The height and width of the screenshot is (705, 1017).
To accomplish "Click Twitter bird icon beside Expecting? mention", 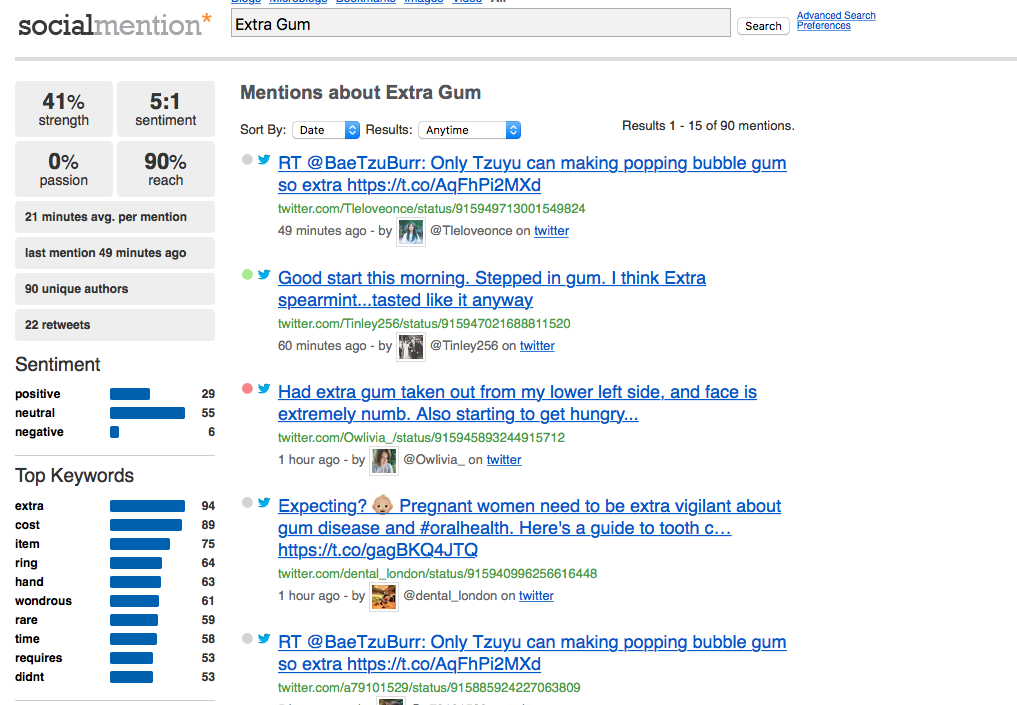I will click(x=264, y=502).
